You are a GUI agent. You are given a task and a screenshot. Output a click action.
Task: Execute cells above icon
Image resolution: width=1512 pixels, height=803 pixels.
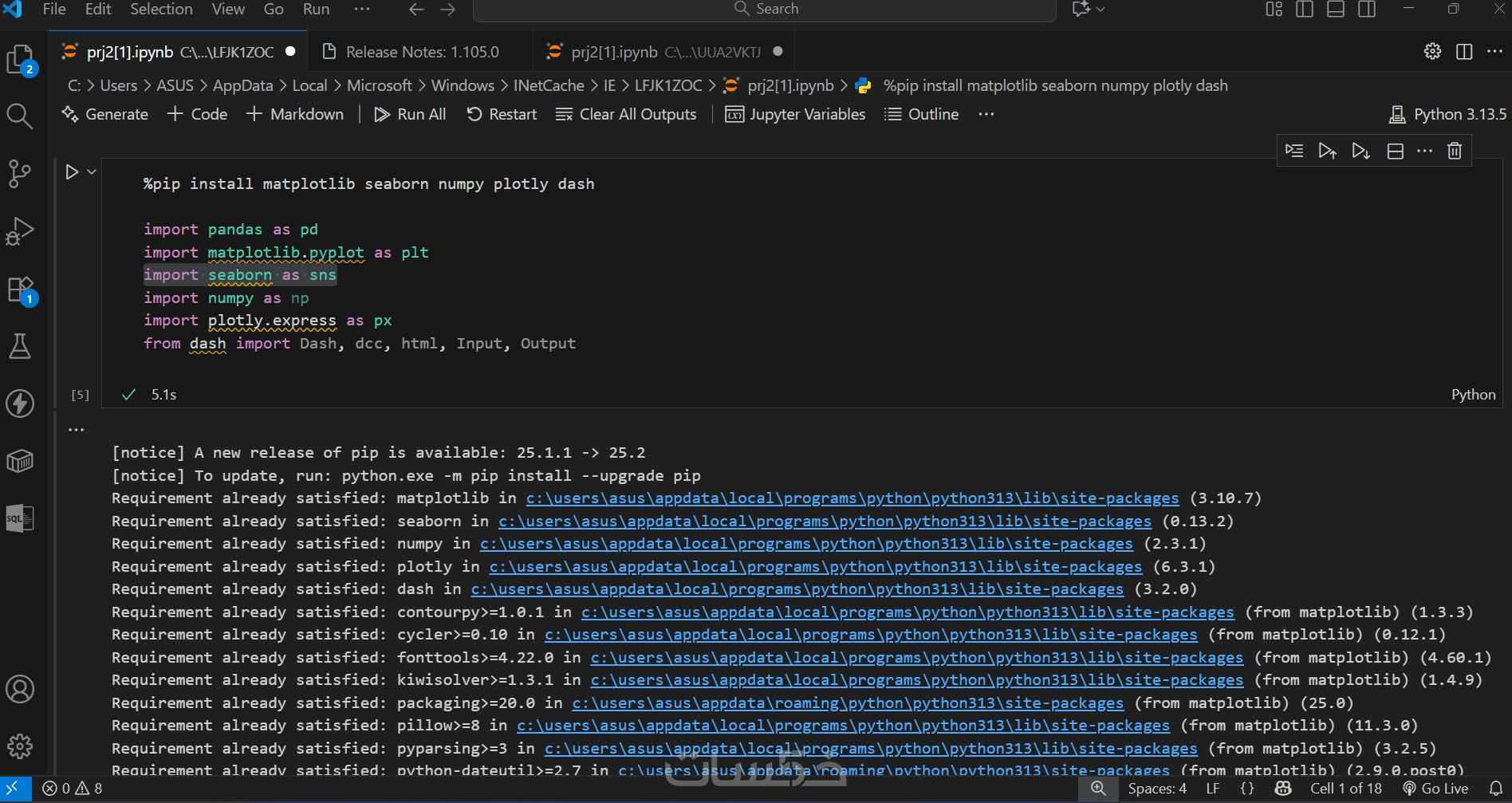point(1328,151)
